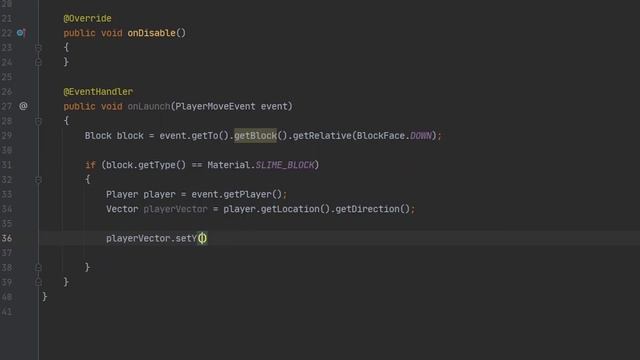Click the event.getTo() call
This screenshot has width=640, height=360.
coord(194,136)
